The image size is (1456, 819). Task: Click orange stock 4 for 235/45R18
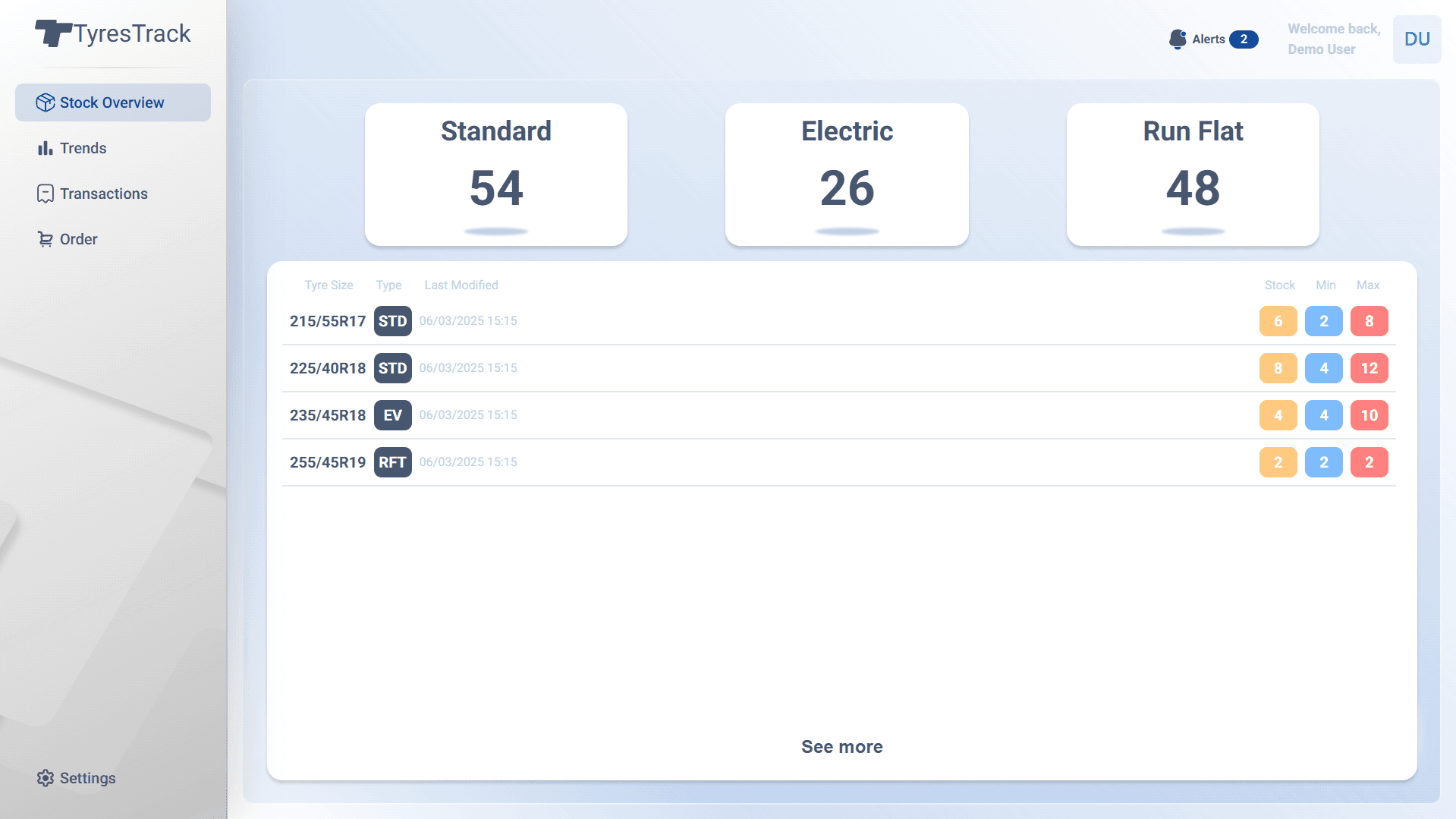[1278, 415]
